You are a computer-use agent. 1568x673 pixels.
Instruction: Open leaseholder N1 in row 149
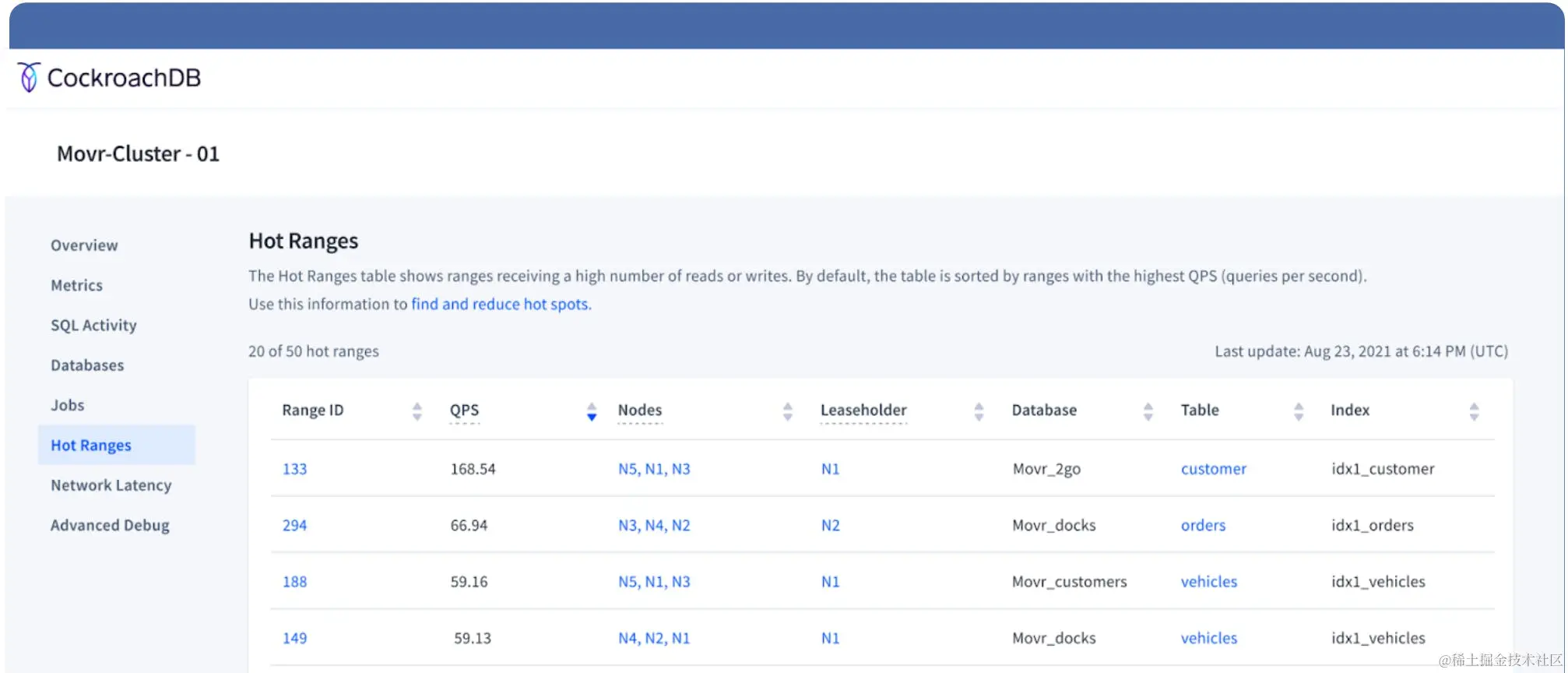(x=831, y=638)
